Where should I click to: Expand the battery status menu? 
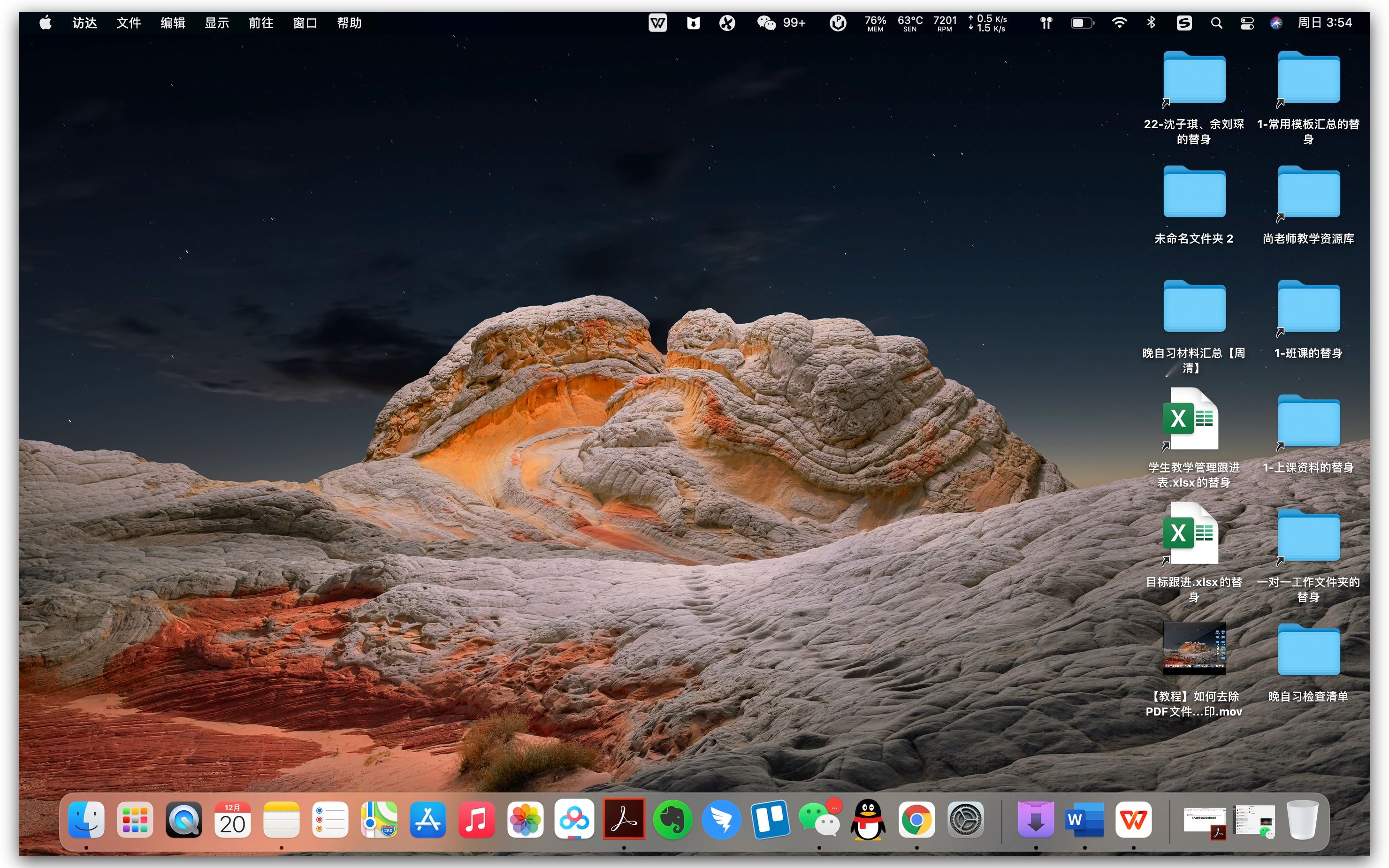click(x=1082, y=23)
